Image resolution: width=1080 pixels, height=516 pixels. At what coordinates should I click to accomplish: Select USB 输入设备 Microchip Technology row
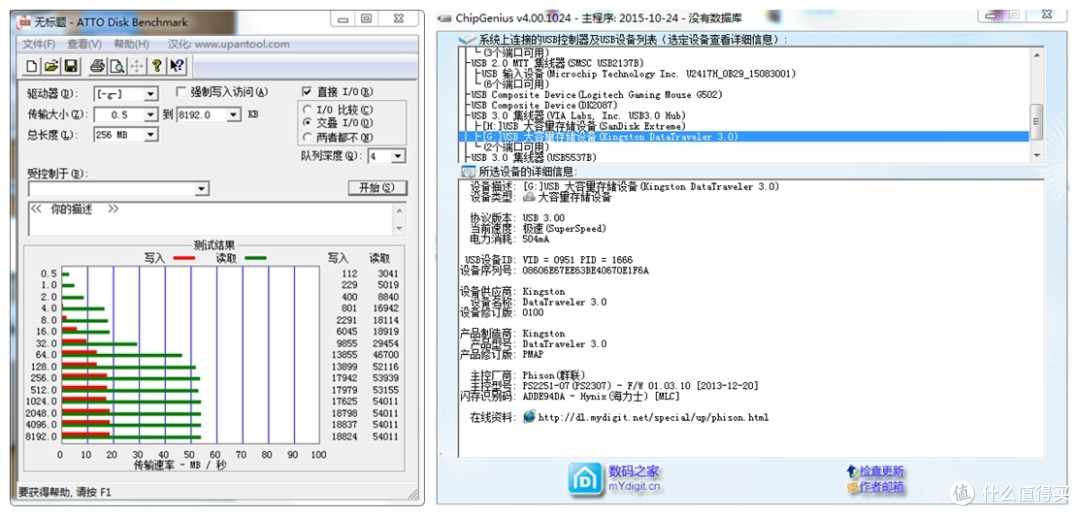[x=638, y=74]
